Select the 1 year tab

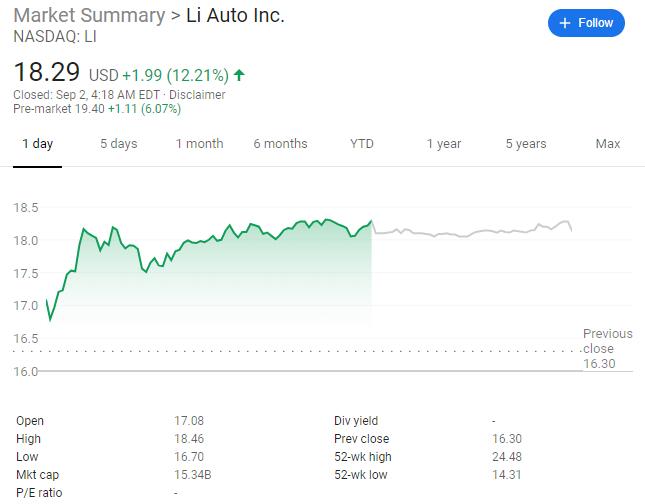click(x=443, y=144)
